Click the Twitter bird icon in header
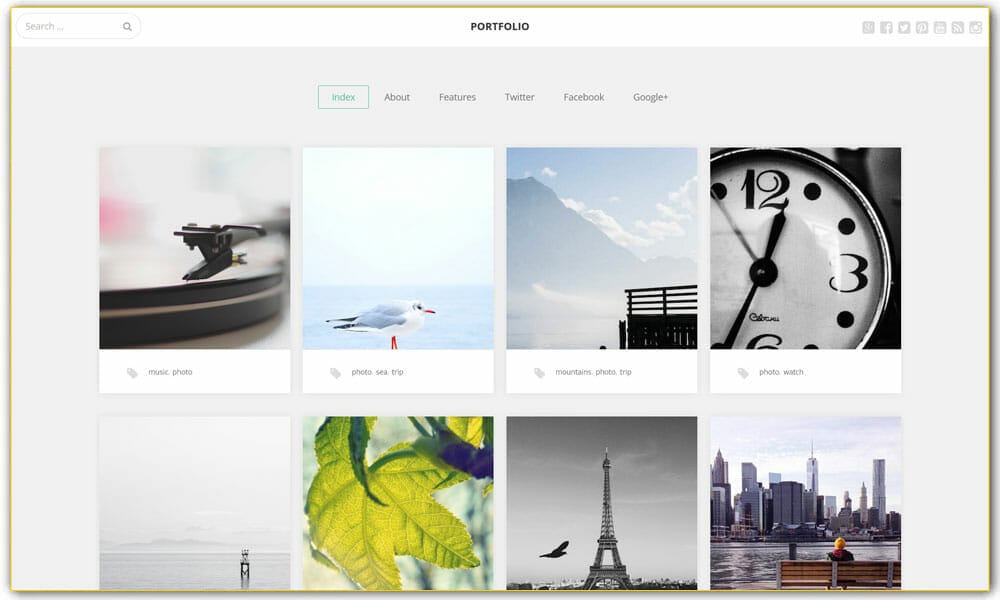The width and height of the screenshot is (1000, 600). point(904,28)
